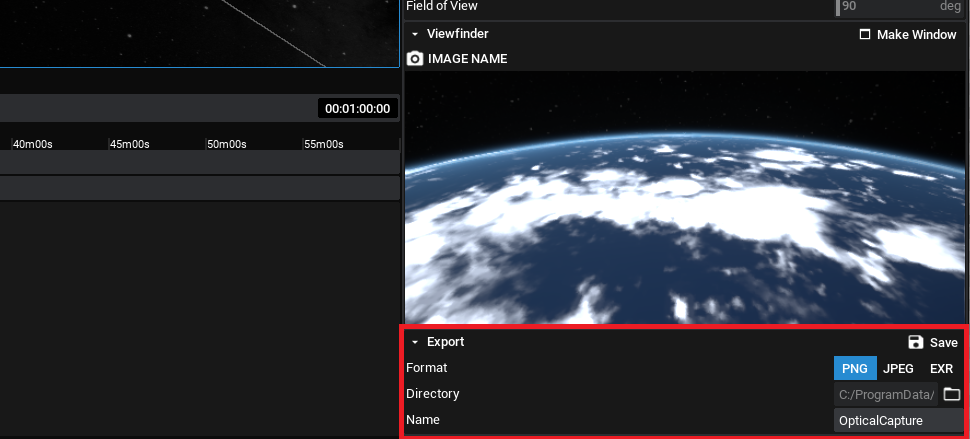Click the Make Window square icon
The height and width of the screenshot is (439, 970).
[x=865, y=34]
